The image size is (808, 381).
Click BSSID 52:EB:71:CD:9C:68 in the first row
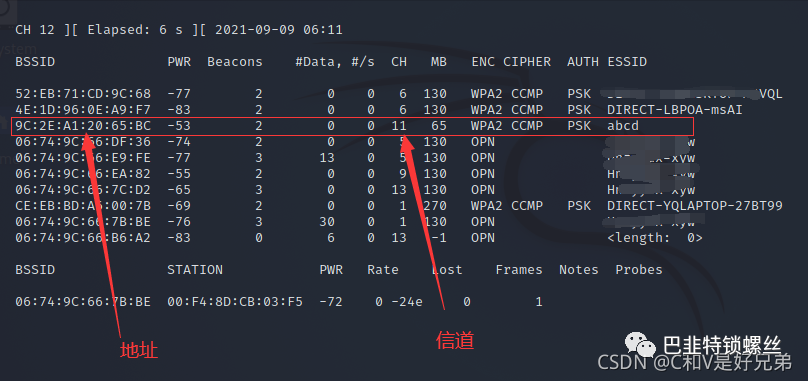pyautogui.click(x=83, y=94)
